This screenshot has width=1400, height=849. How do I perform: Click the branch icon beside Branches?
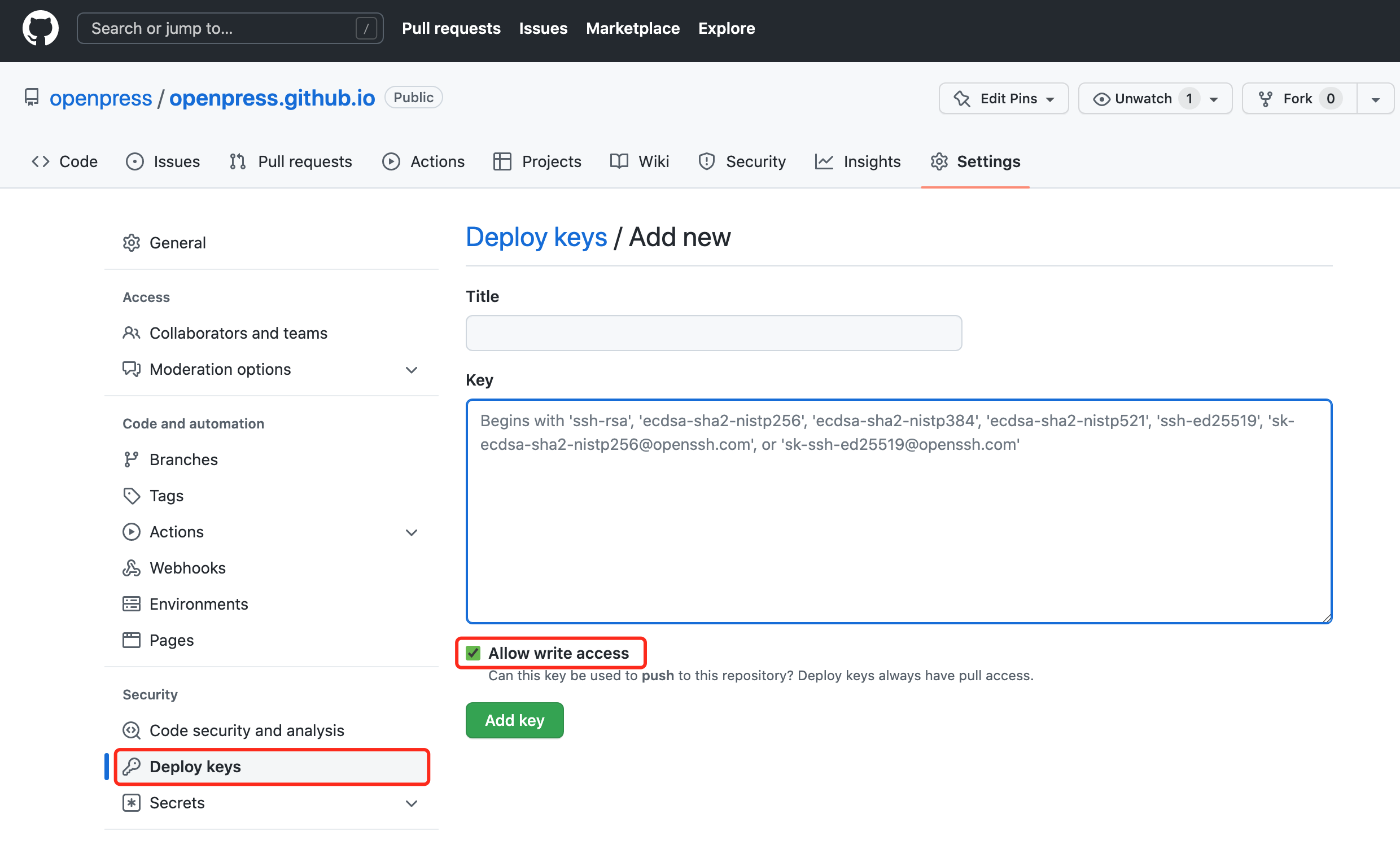click(x=131, y=459)
